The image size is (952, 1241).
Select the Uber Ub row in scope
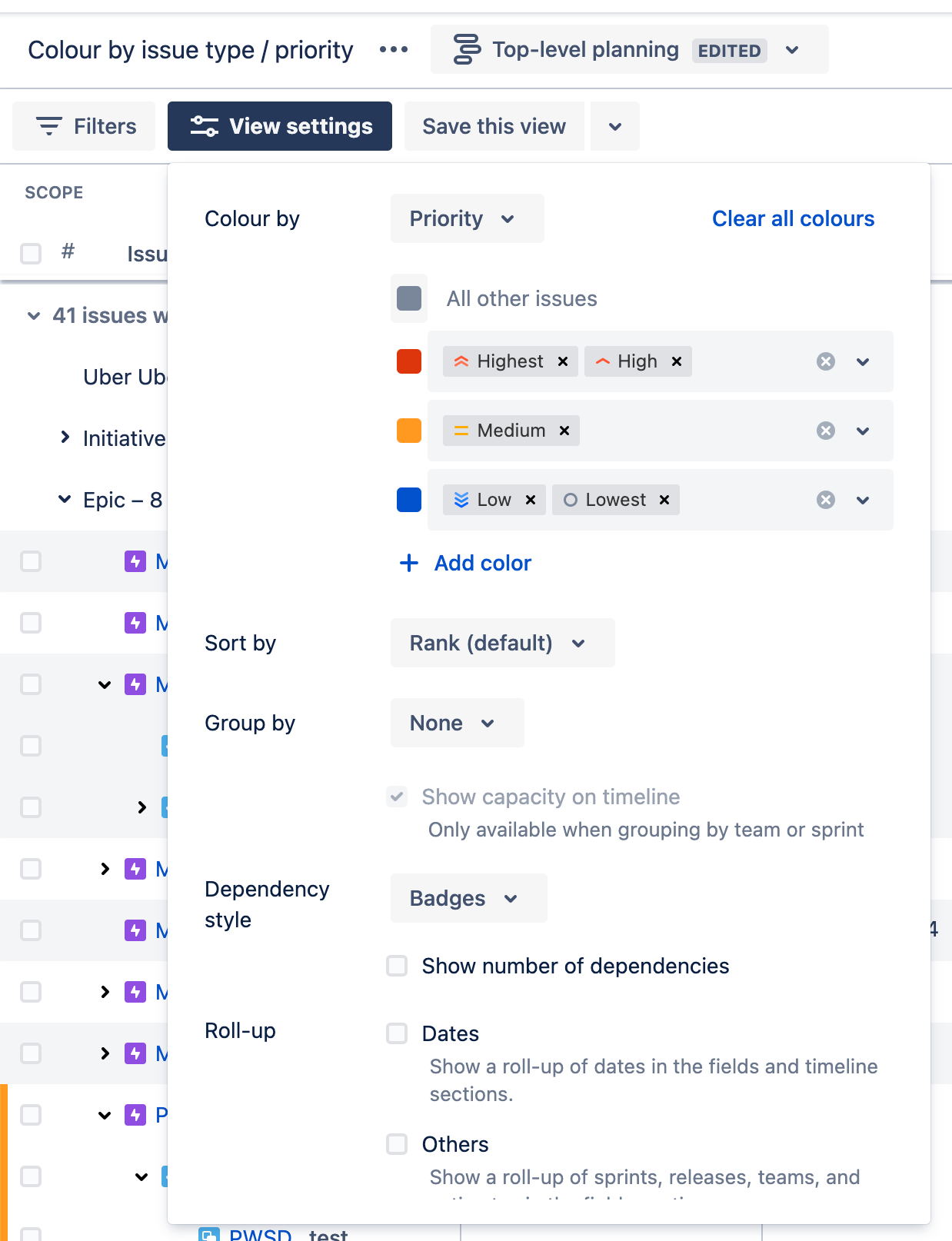point(125,377)
